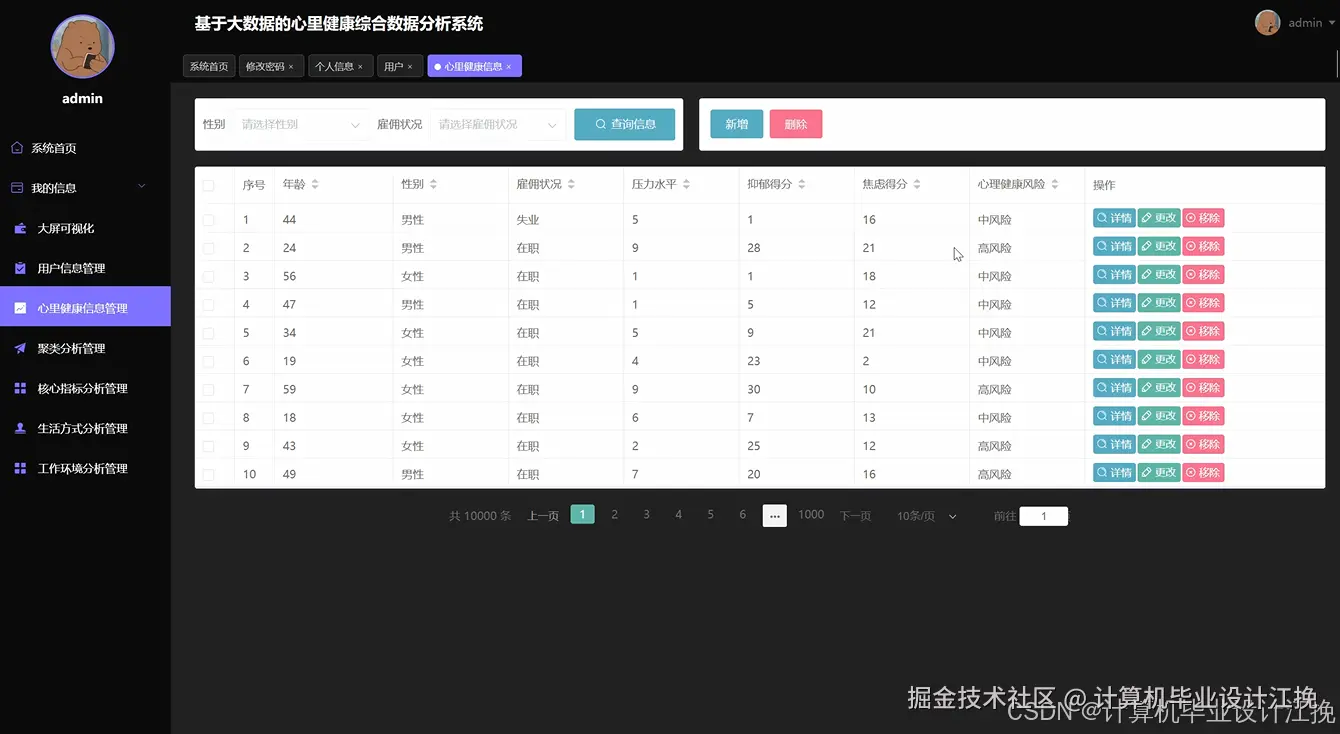Screen dimensions: 1340x734
Task: Sort table by 雇佣状况 column
Action: click(571, 185)
